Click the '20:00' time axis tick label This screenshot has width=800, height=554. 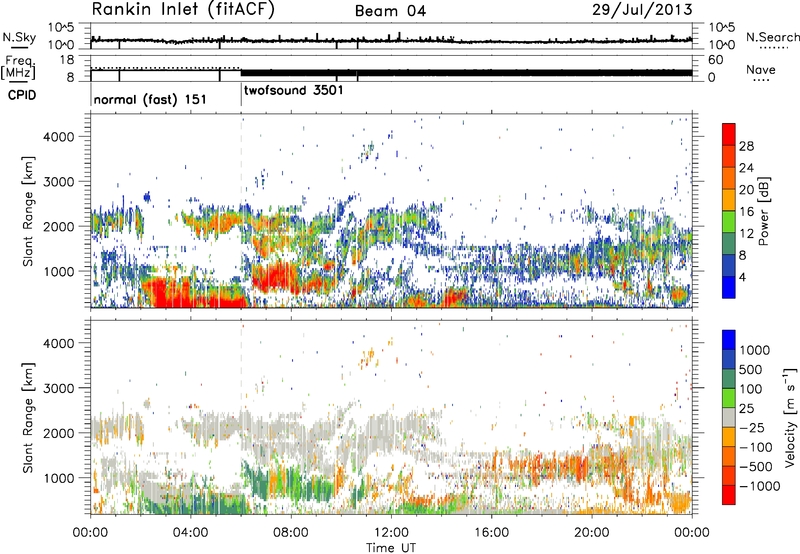point(591,533)
